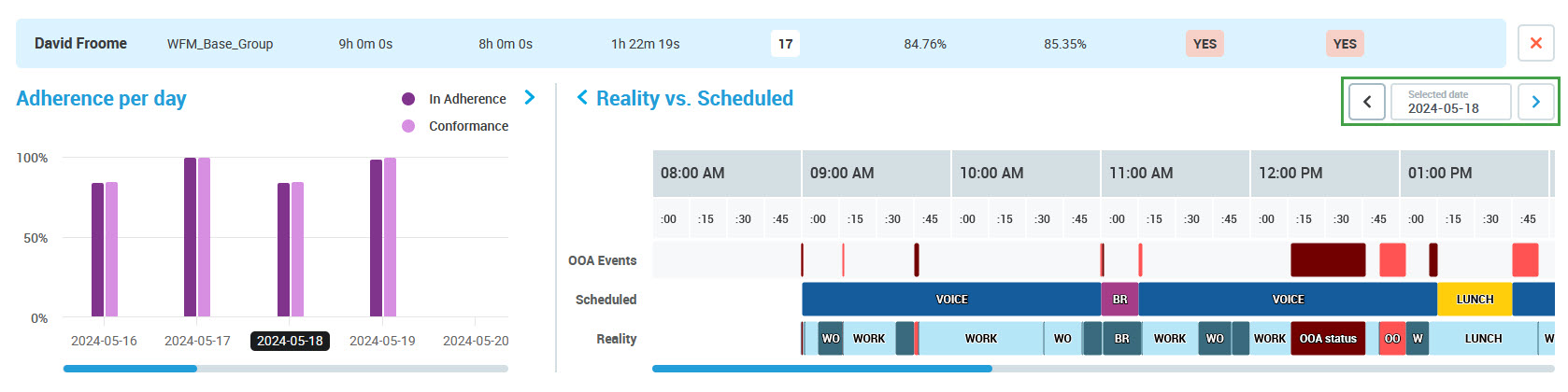Click the timeline horizontal scrollbar
1568x392 pixels.
click(822, 369)
